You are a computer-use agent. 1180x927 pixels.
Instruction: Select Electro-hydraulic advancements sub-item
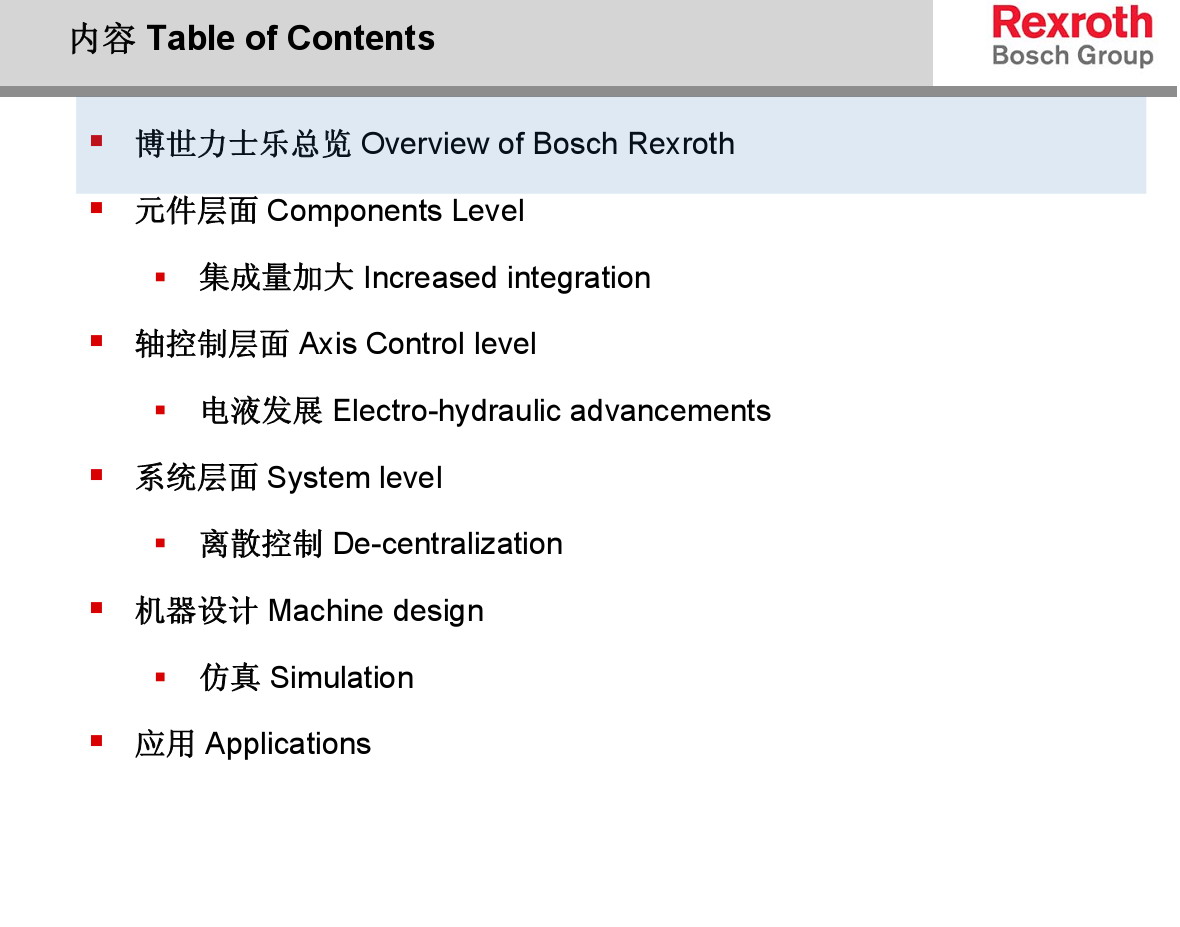(x=486, y=411)
